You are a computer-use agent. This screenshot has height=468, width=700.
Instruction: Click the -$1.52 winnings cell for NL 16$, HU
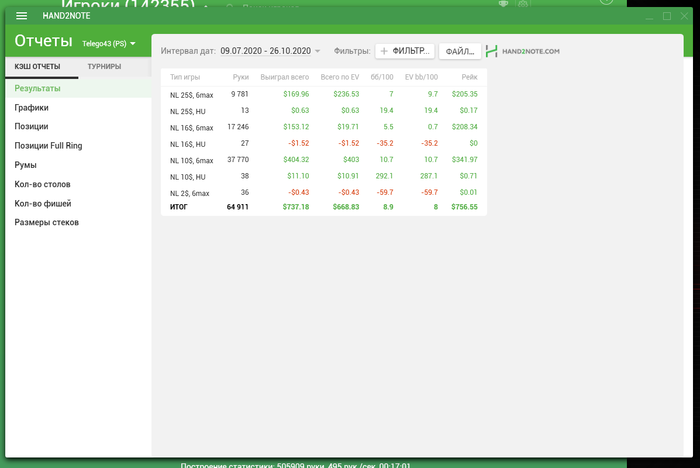pyautogui.click(x=299, y=143)
